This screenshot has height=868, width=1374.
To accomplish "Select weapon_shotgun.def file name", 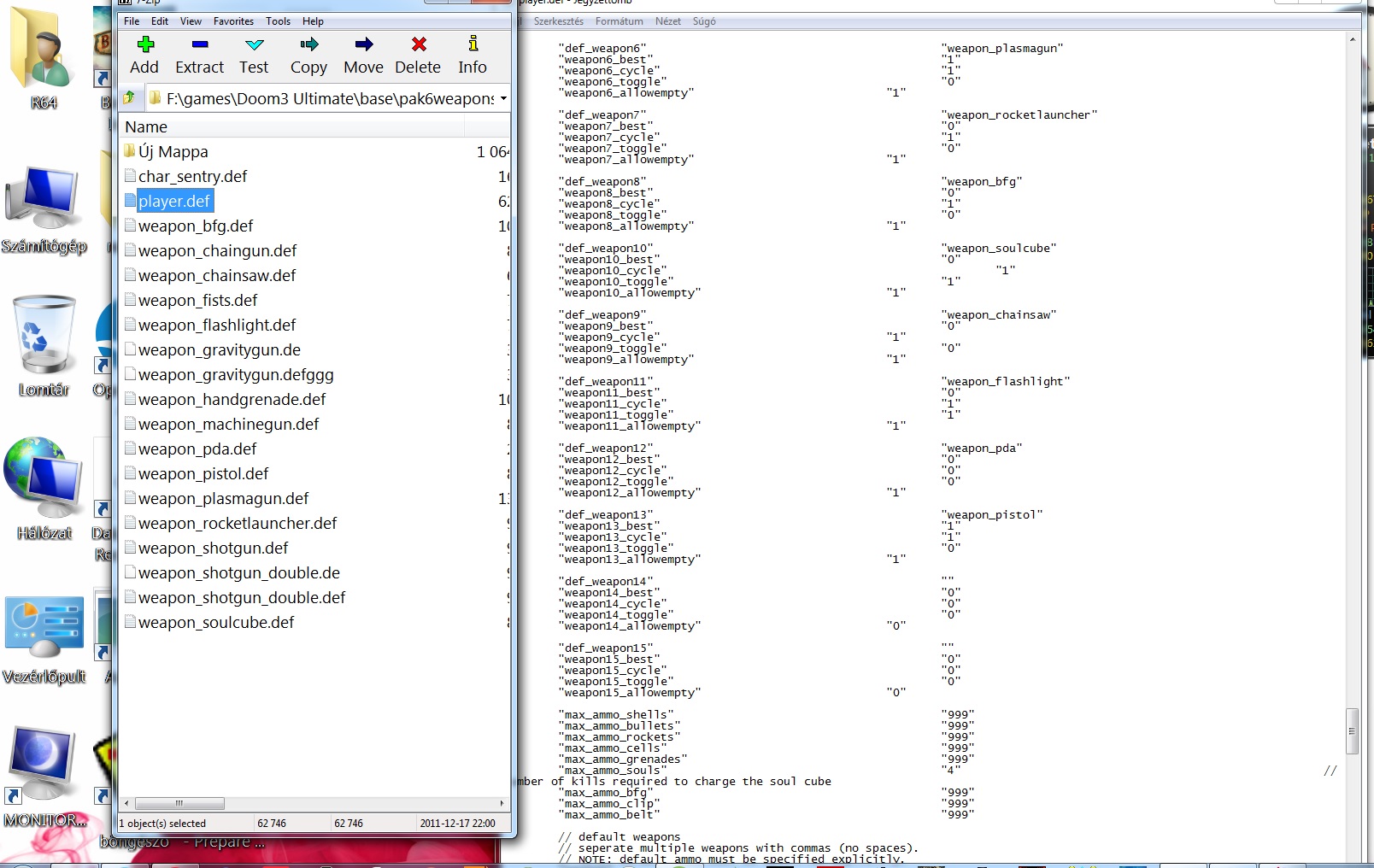I will click(x=214, y=548).
